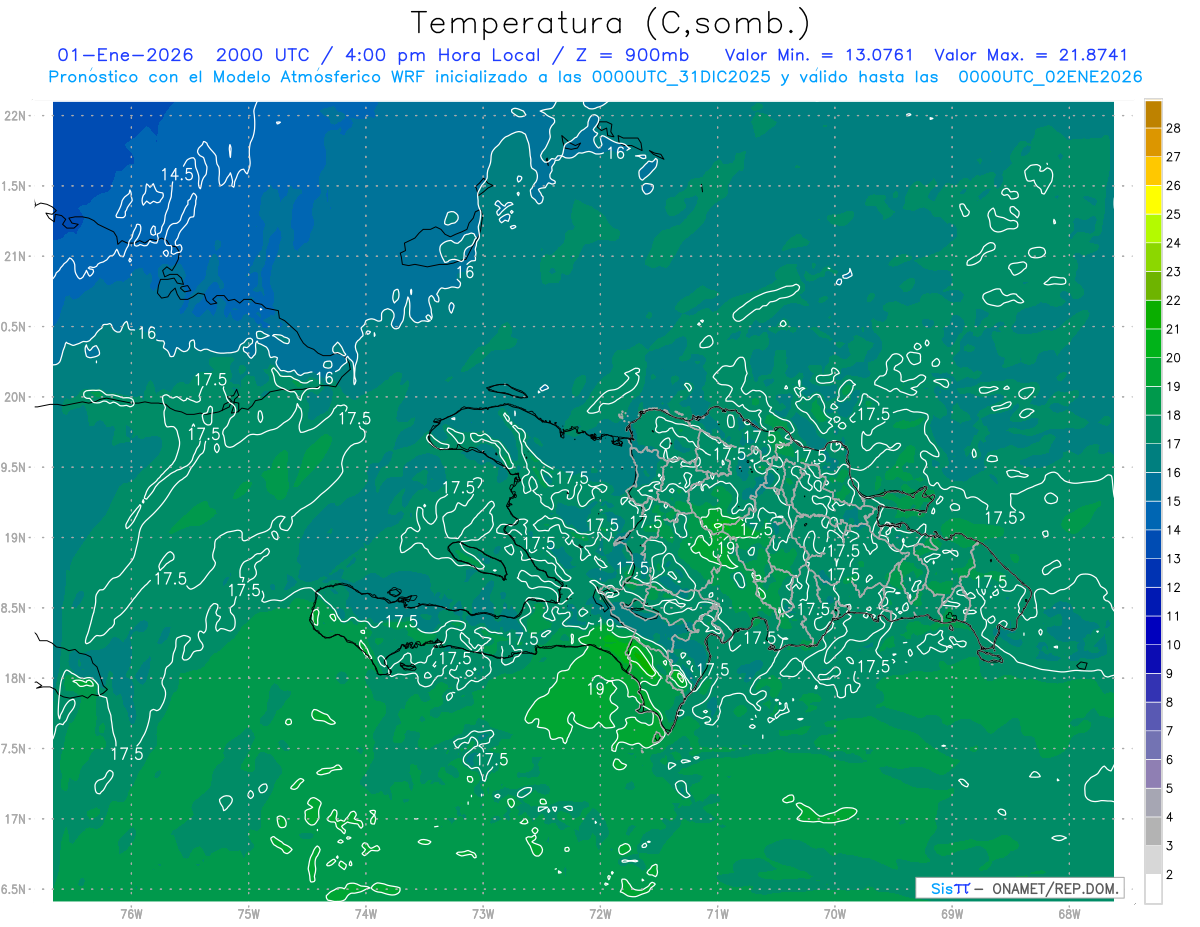Click colorbar label '2'
The image size is (1200, 927).
[x=1170, y=875]
